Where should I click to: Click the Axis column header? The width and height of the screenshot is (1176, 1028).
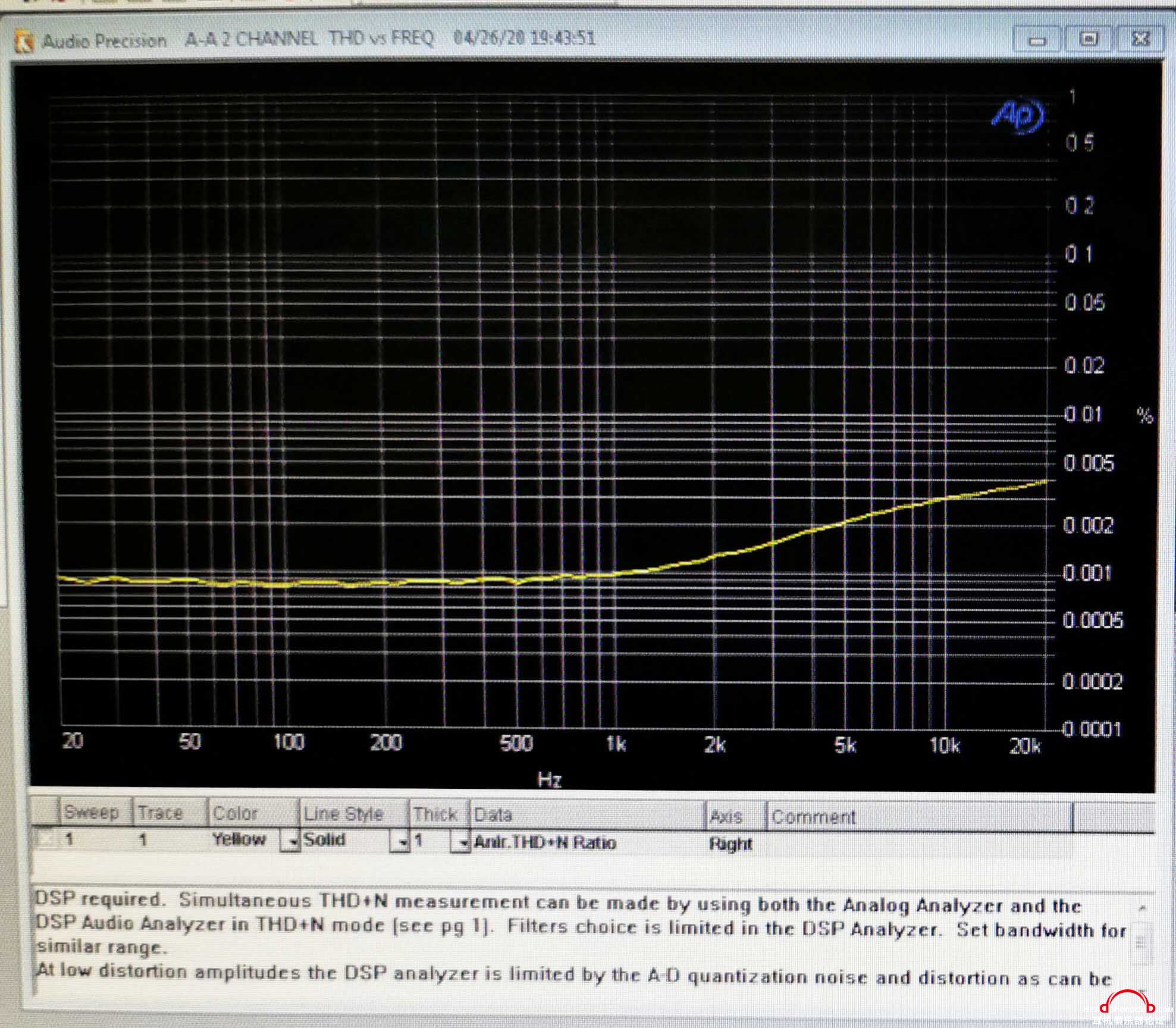tap(735, 816)
